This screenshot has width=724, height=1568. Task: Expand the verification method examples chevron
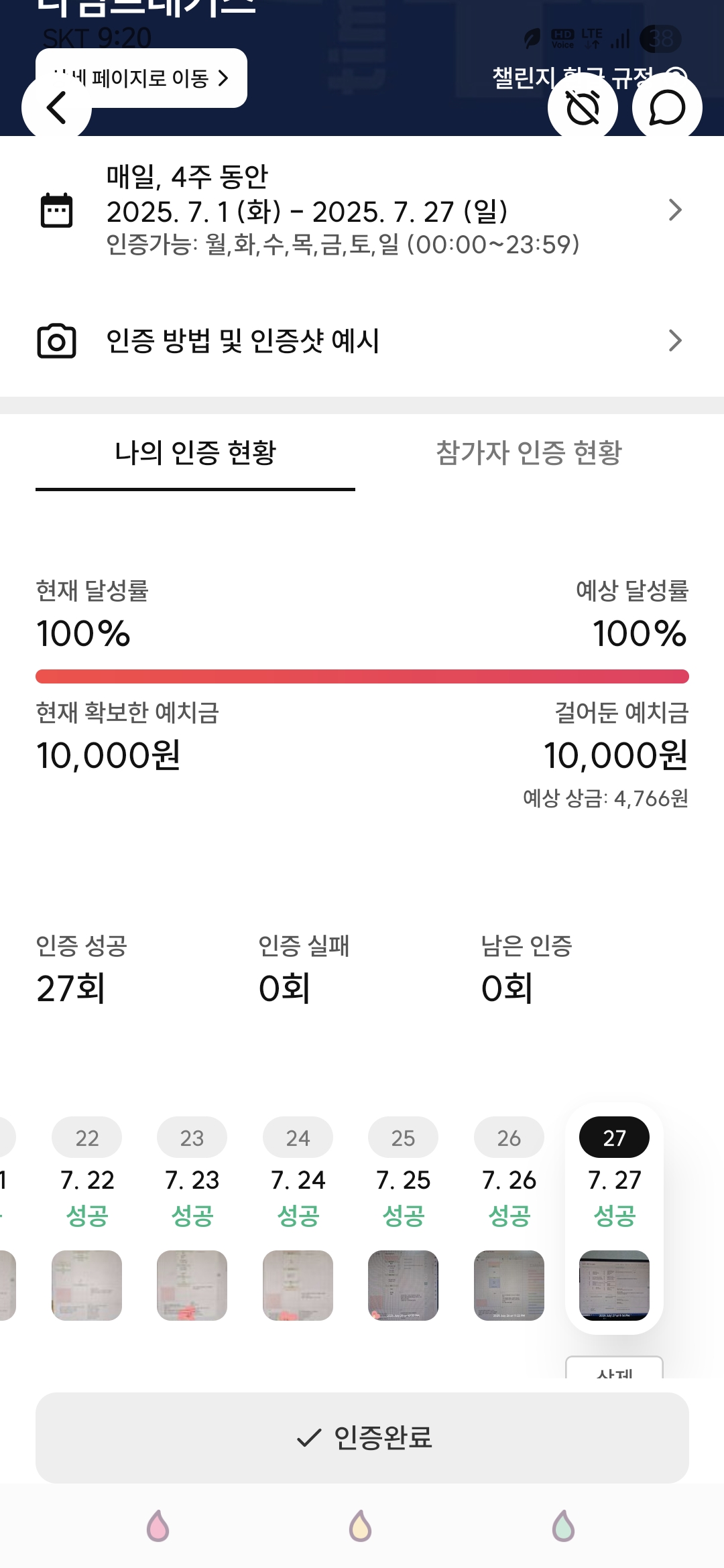point(675,341)
